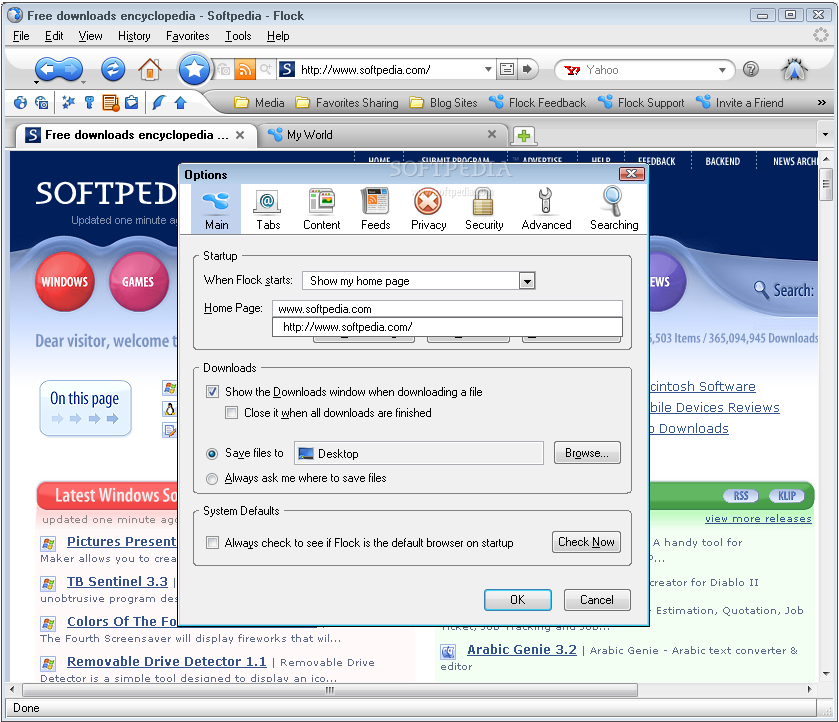The image size is (839, 722).
Task: Open the tab list dropdown arrow
Action: 825,134
